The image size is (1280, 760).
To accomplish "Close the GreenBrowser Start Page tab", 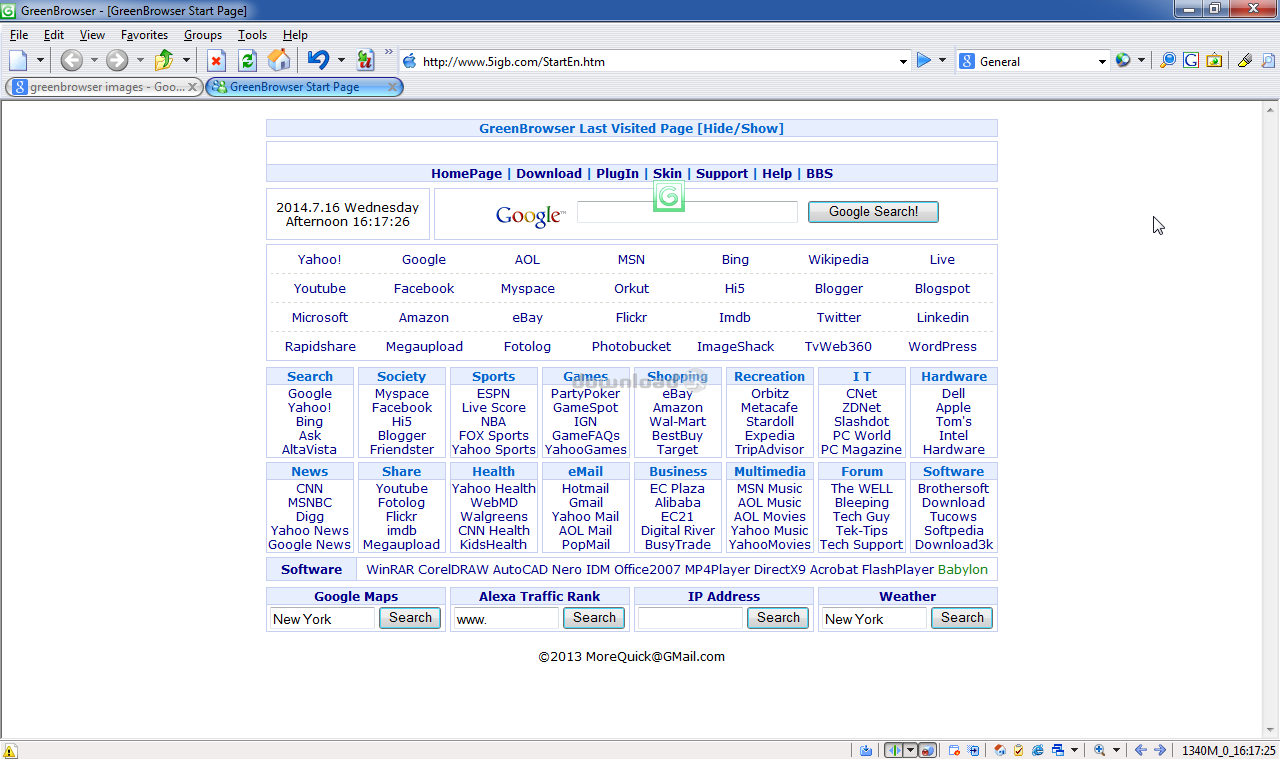I will coord(393,87).
